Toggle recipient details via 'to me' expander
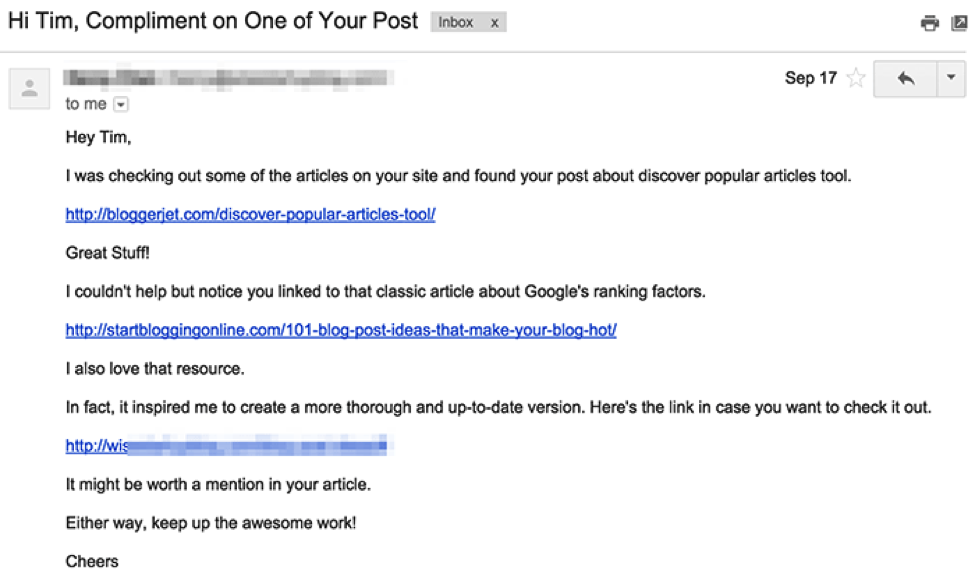Viewport: 975px width, 582px height. point(120,103)
